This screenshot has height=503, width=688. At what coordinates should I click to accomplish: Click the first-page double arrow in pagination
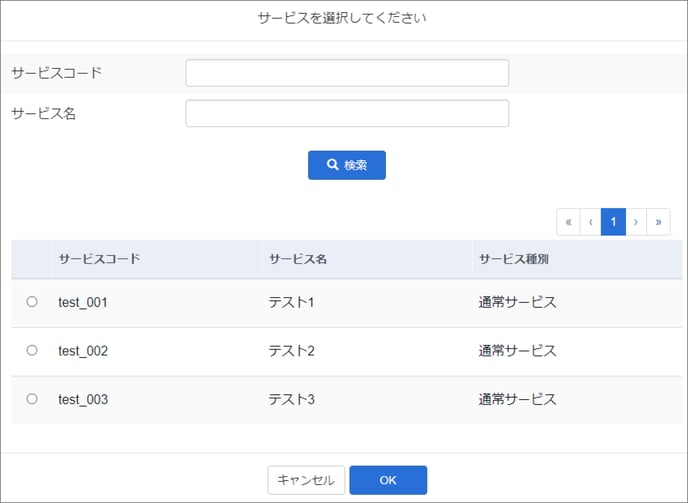(x=568, y=222)
